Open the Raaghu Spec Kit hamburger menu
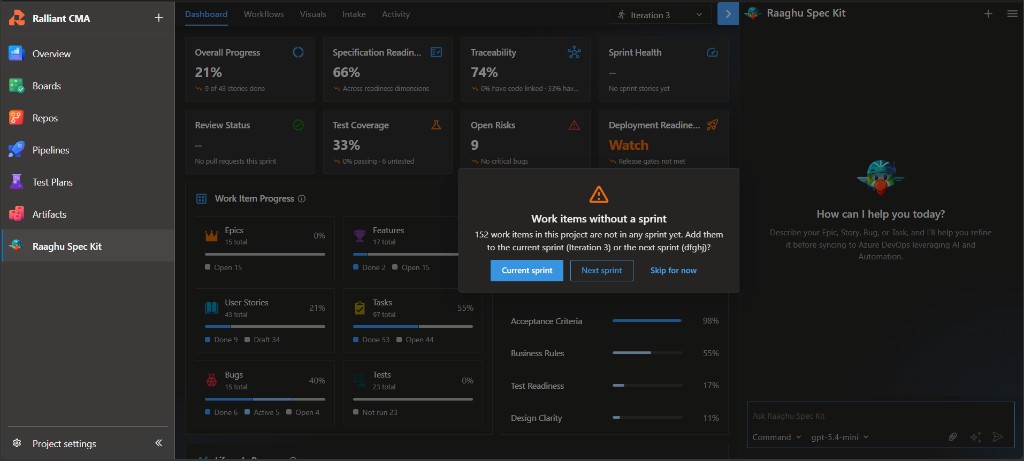The image size is (1024, 461). [1012, 14]
